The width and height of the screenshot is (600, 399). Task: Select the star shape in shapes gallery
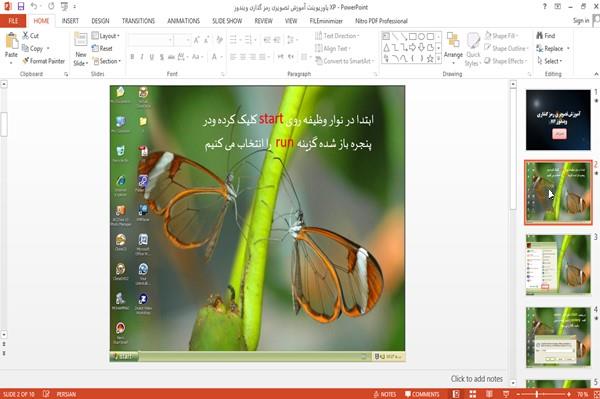430,59
